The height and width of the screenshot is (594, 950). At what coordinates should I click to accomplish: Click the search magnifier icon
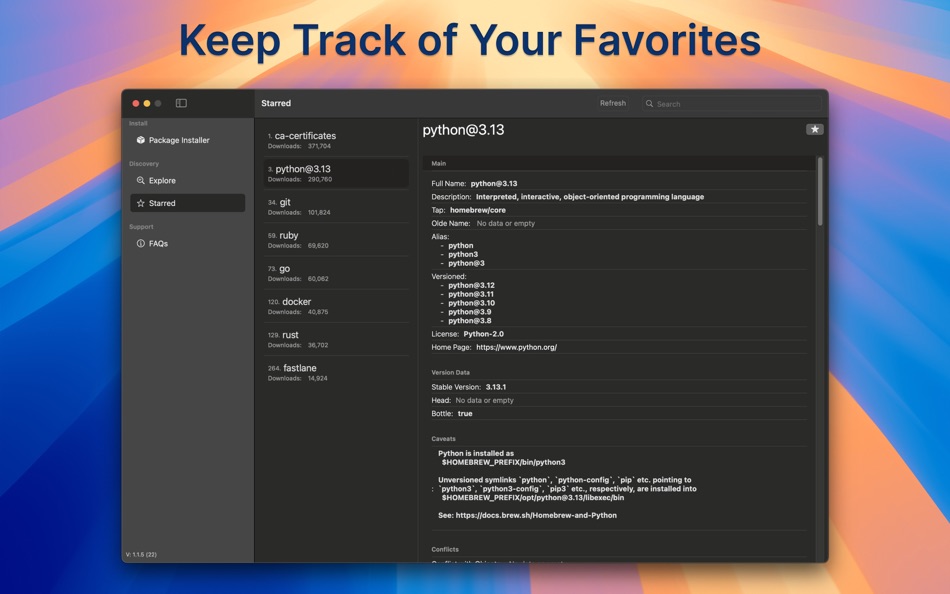pos(649,104)
